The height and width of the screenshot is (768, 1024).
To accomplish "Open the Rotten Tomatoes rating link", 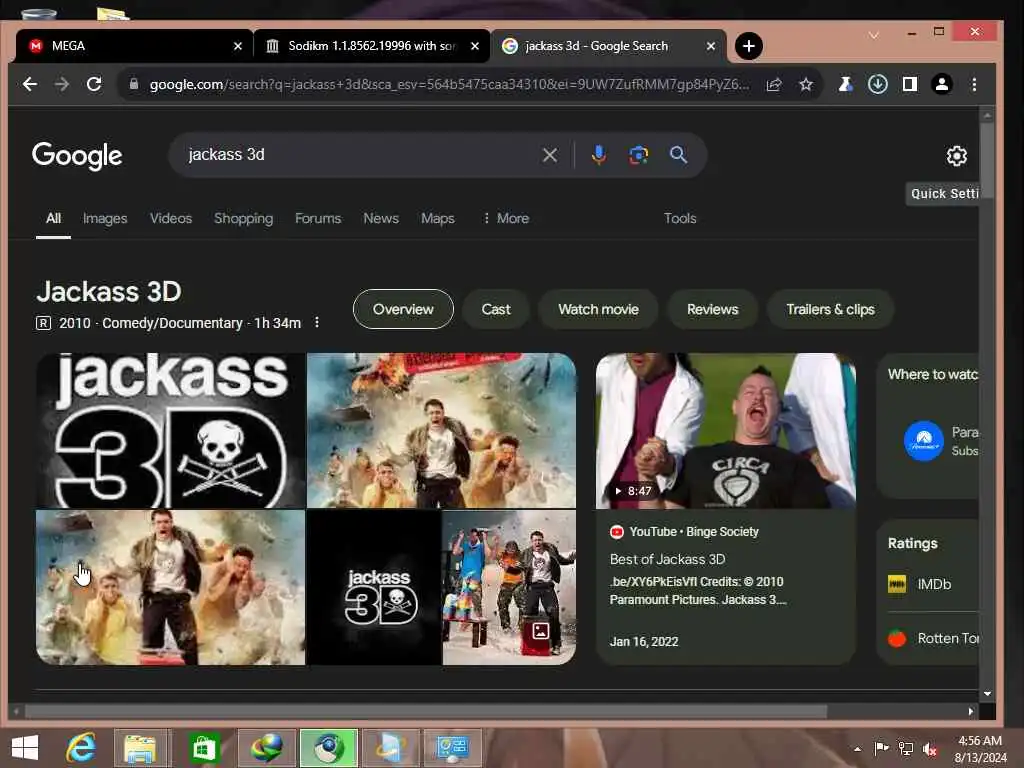I will tap(933, 639).
